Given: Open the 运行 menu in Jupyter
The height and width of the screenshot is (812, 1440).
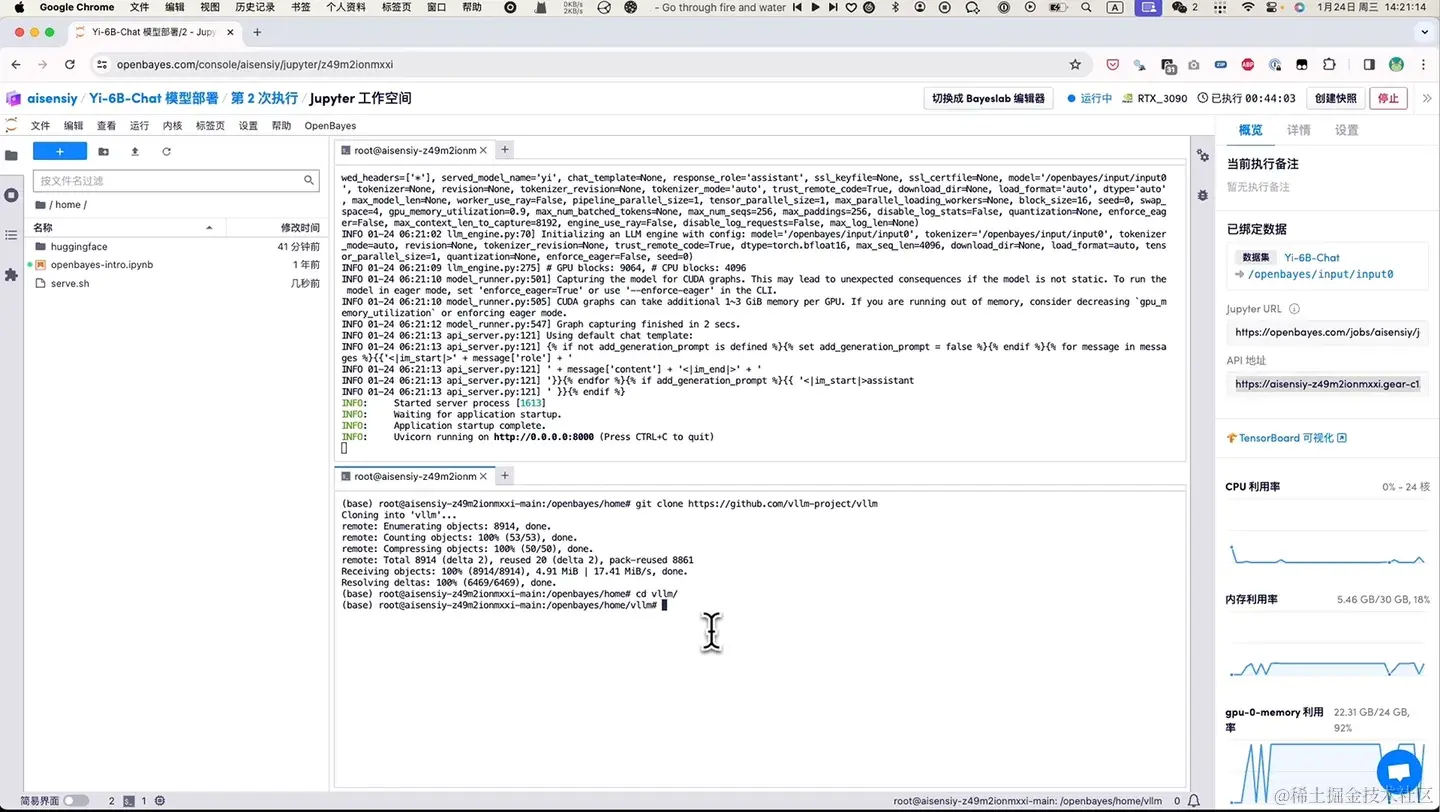Looking at the screenshot, I should 139,126.
